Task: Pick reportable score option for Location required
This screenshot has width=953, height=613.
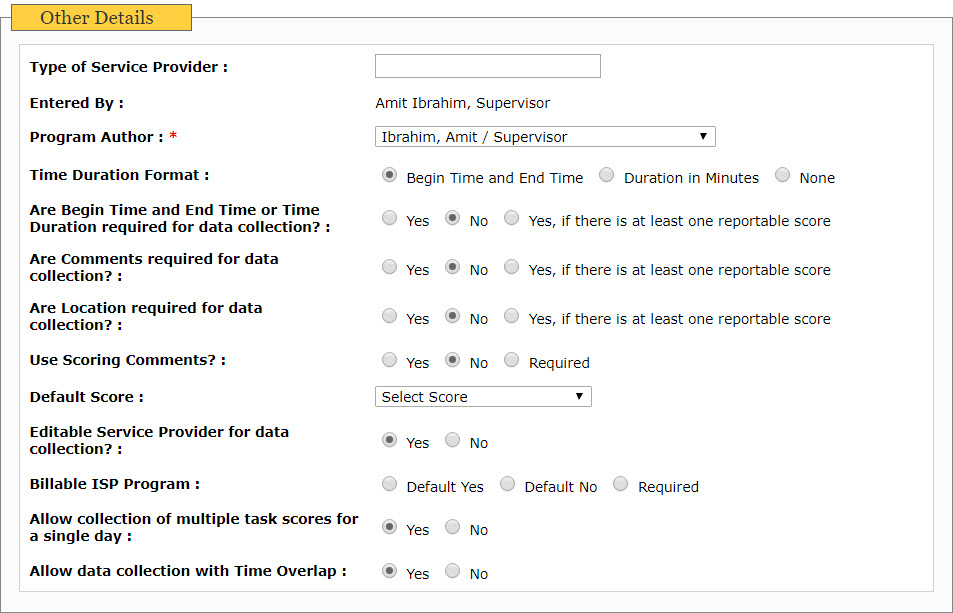Action: tap(512, 316)
